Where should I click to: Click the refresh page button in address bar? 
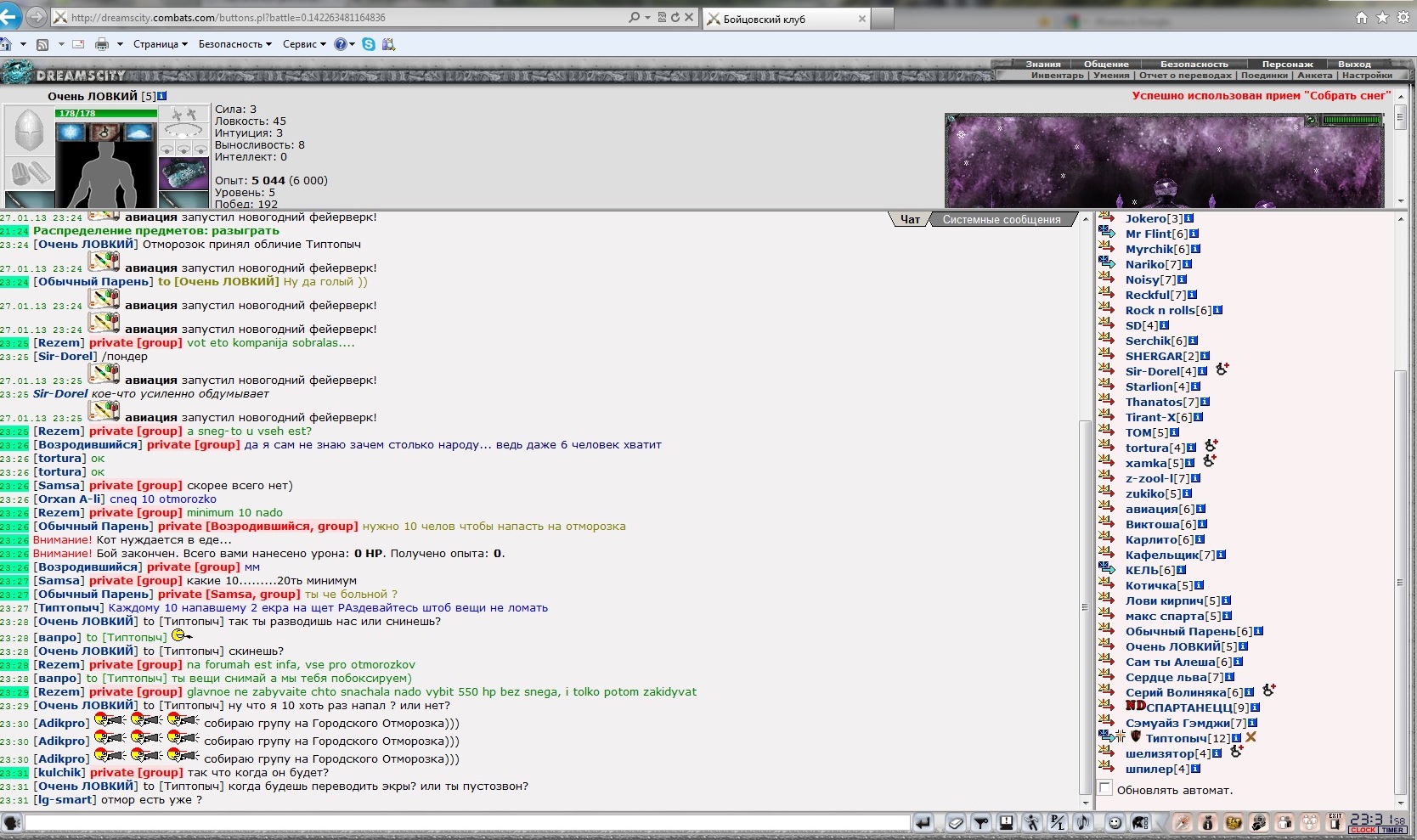tap(675, 17)
